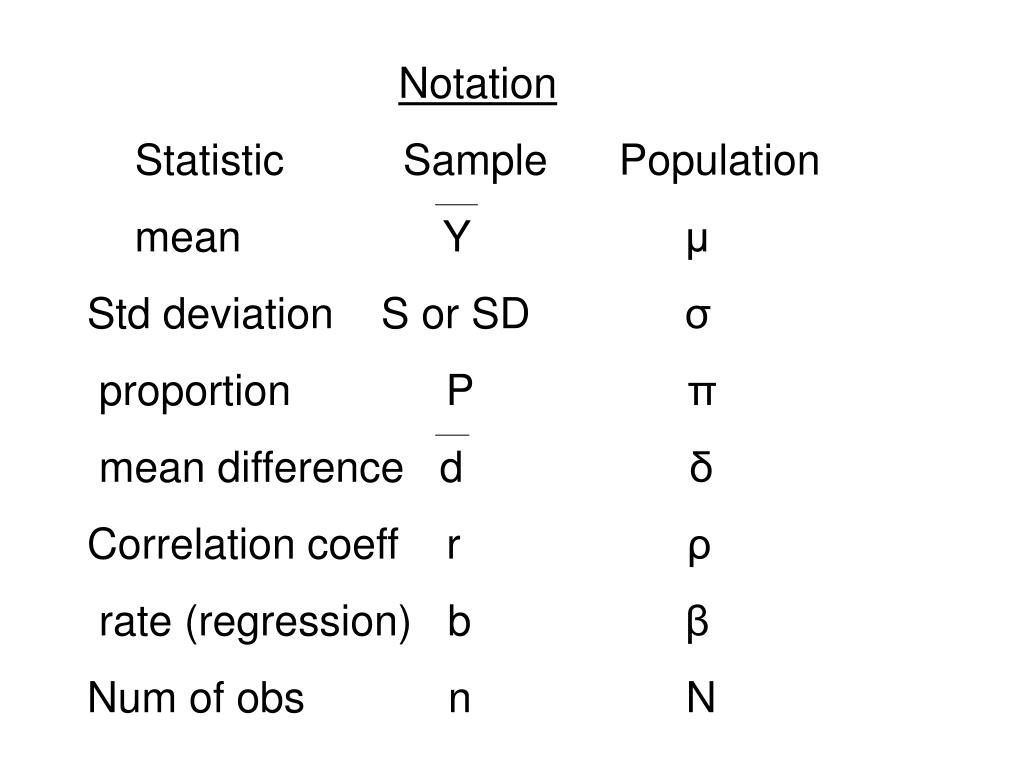Viewport: 1024px width, 768px height.
Task: Select the Sample column header
Action: (475, 161)
